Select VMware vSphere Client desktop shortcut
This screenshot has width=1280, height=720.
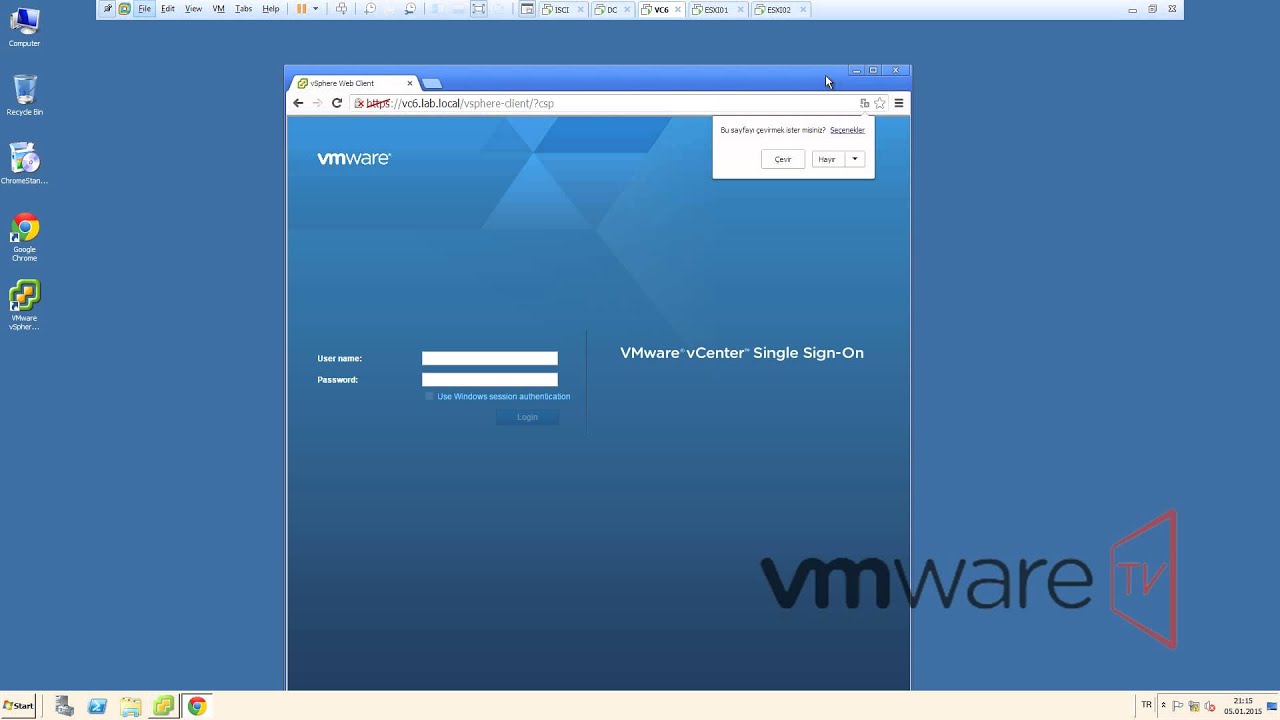click(24, 305)
